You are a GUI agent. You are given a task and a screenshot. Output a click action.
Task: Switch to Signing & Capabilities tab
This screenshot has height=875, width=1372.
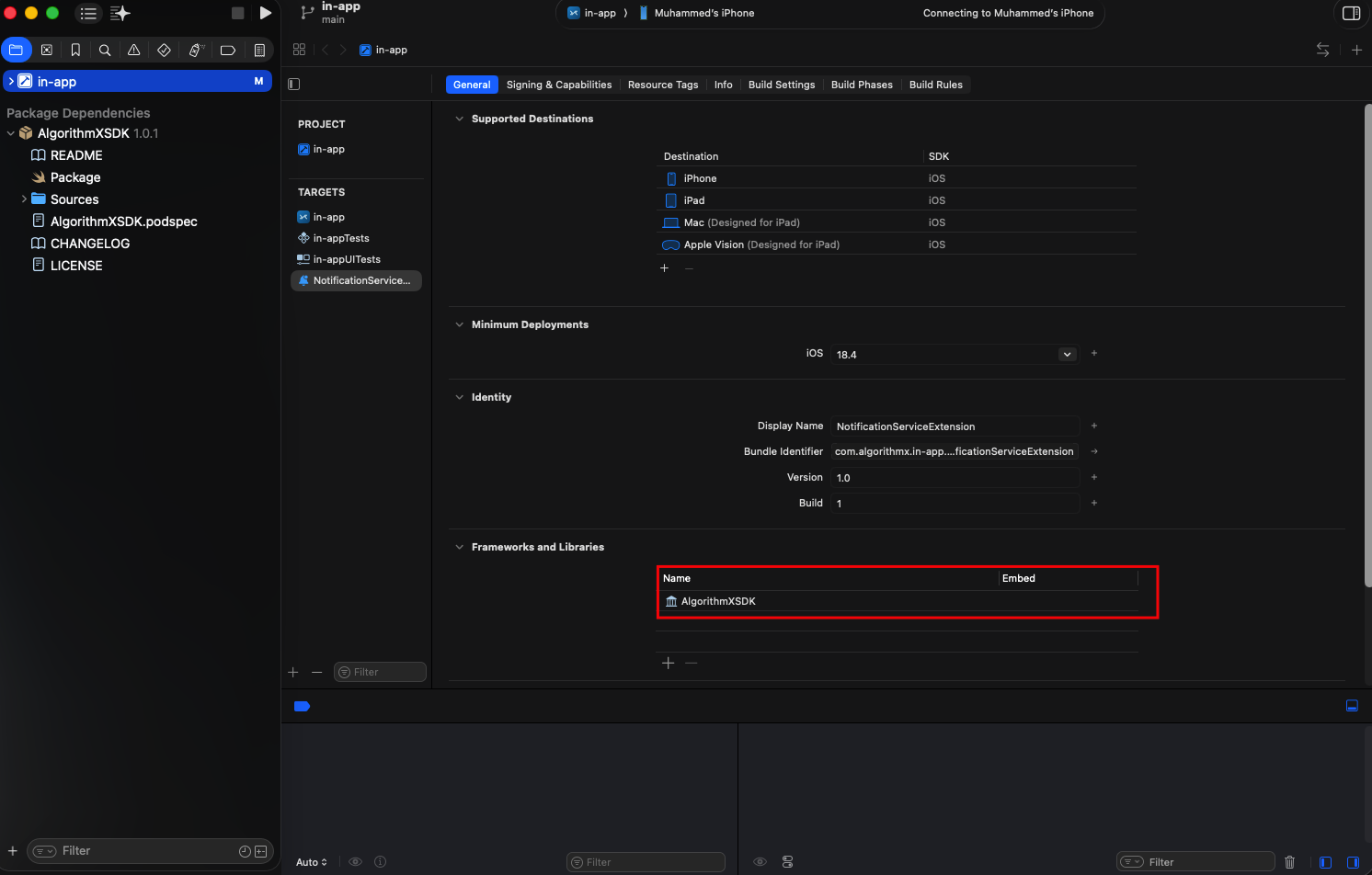pos(559,85)
